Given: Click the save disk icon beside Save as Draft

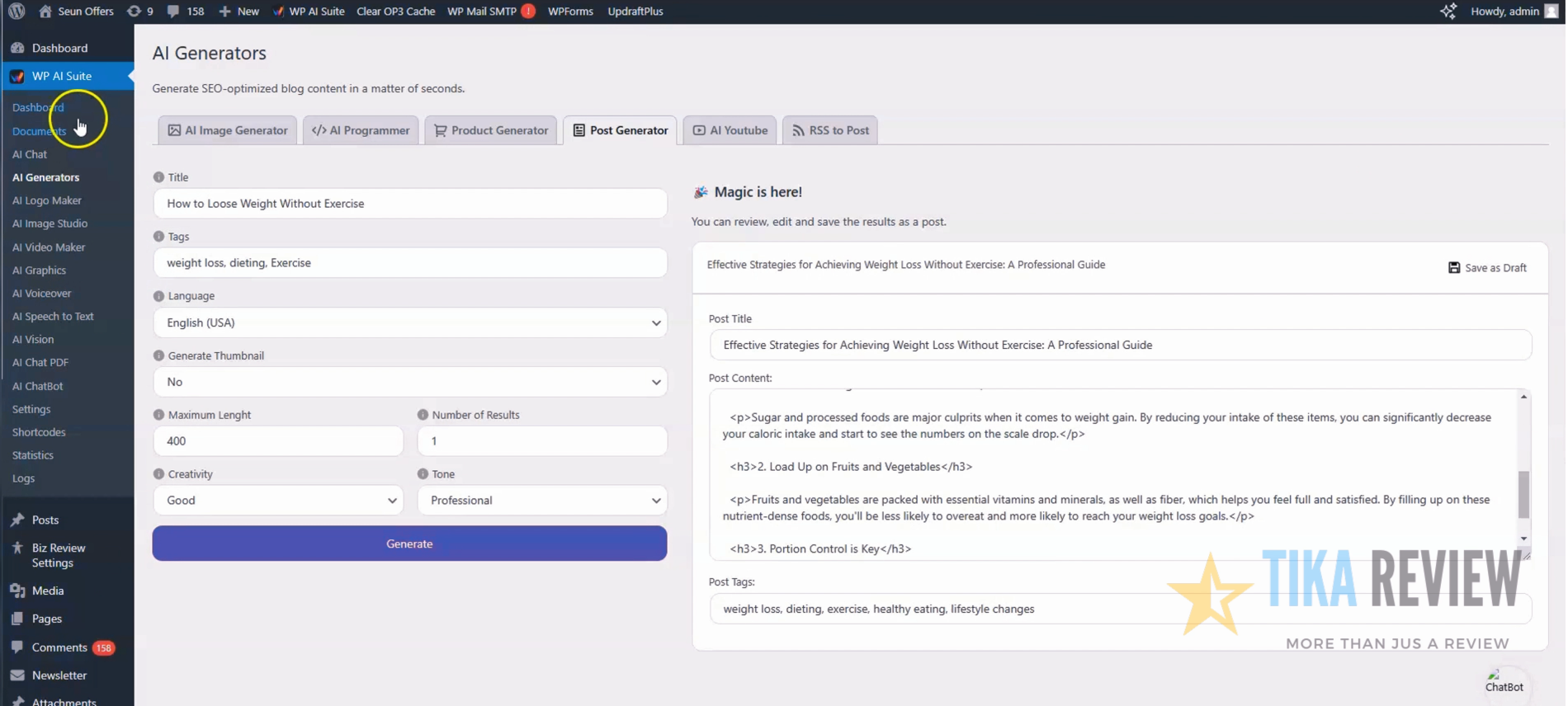Looking at the screenshot, I should pos(1454,268).
